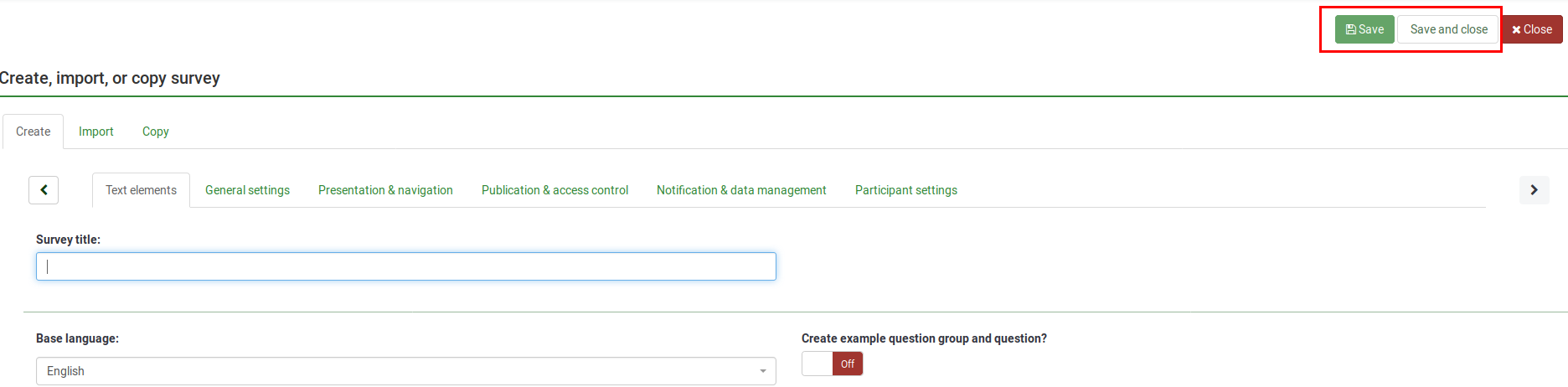Viewport: 1568px width, 387px height.
Task: Click the green Save button
Action: pyautogui.click(x=1364, y=29)
